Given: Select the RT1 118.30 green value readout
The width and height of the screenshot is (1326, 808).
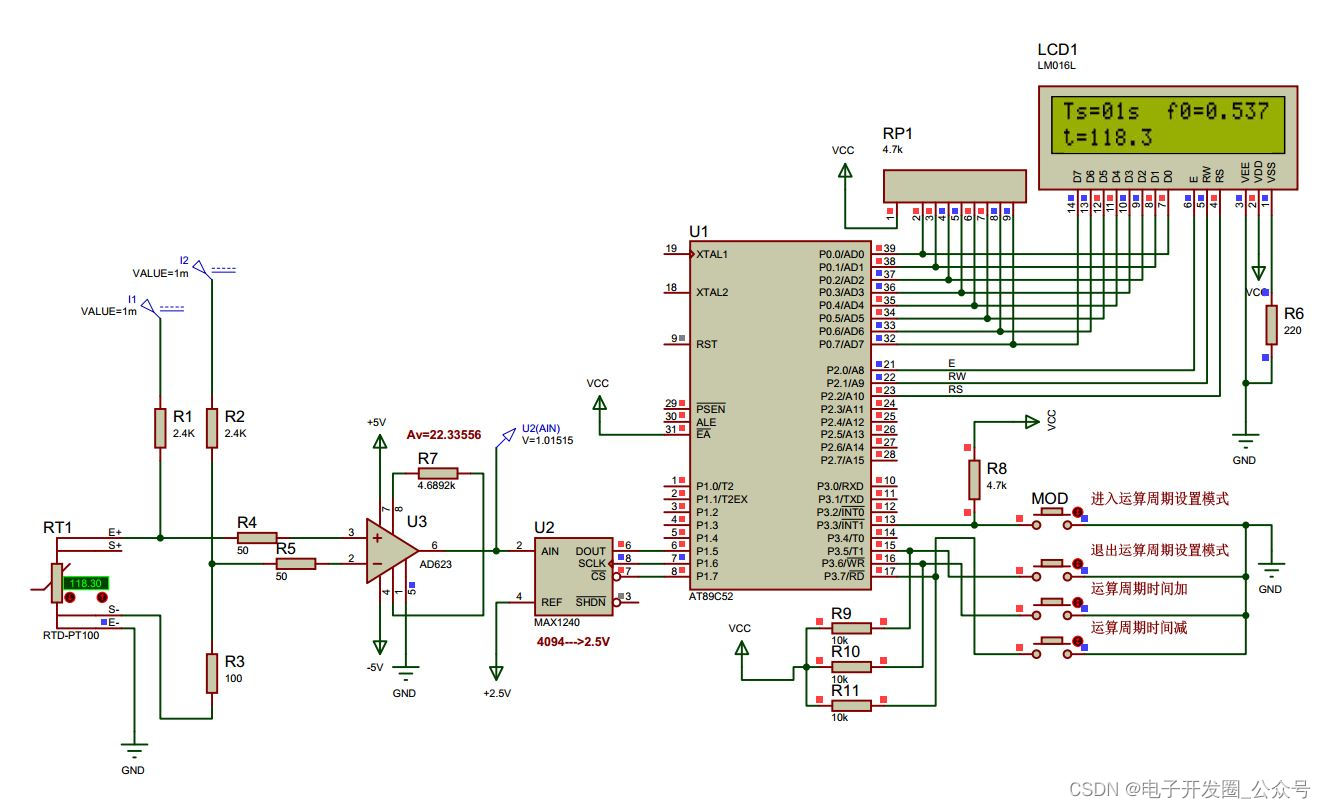Looking at the screenshot, I should tap(85, 582).
